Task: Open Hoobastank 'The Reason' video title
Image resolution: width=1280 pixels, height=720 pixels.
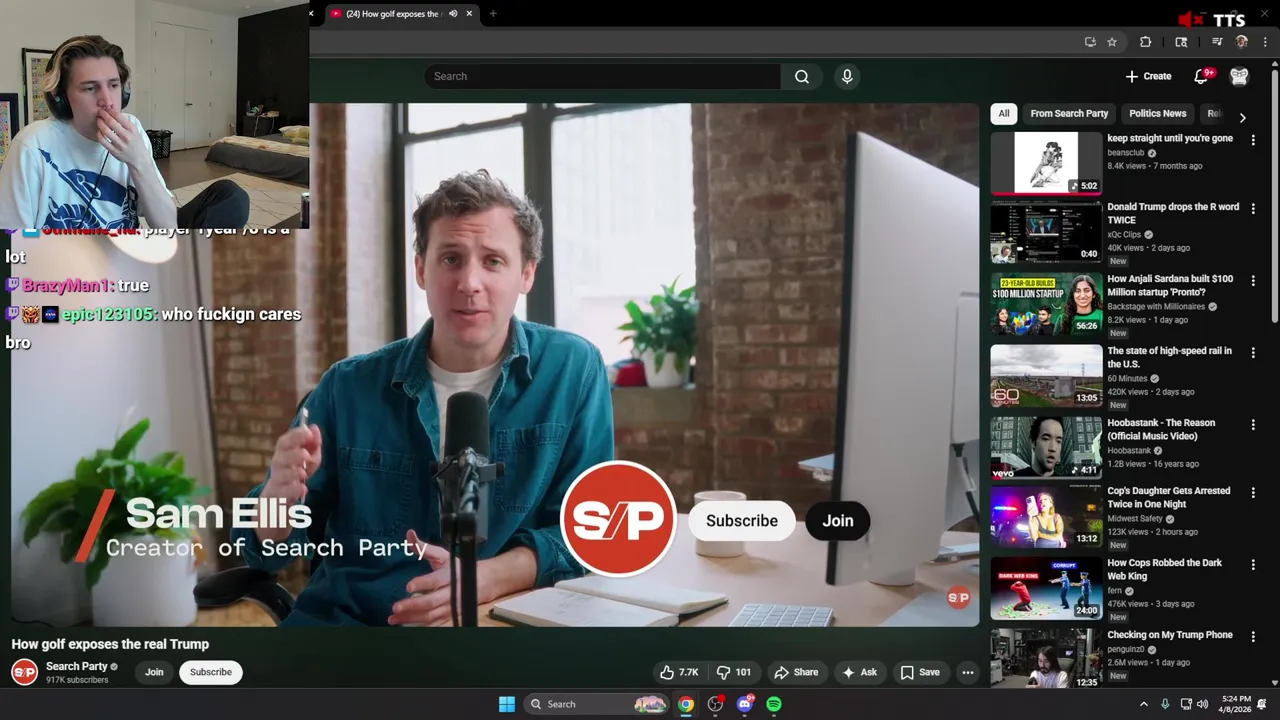Action: (x=1161, y=429)
